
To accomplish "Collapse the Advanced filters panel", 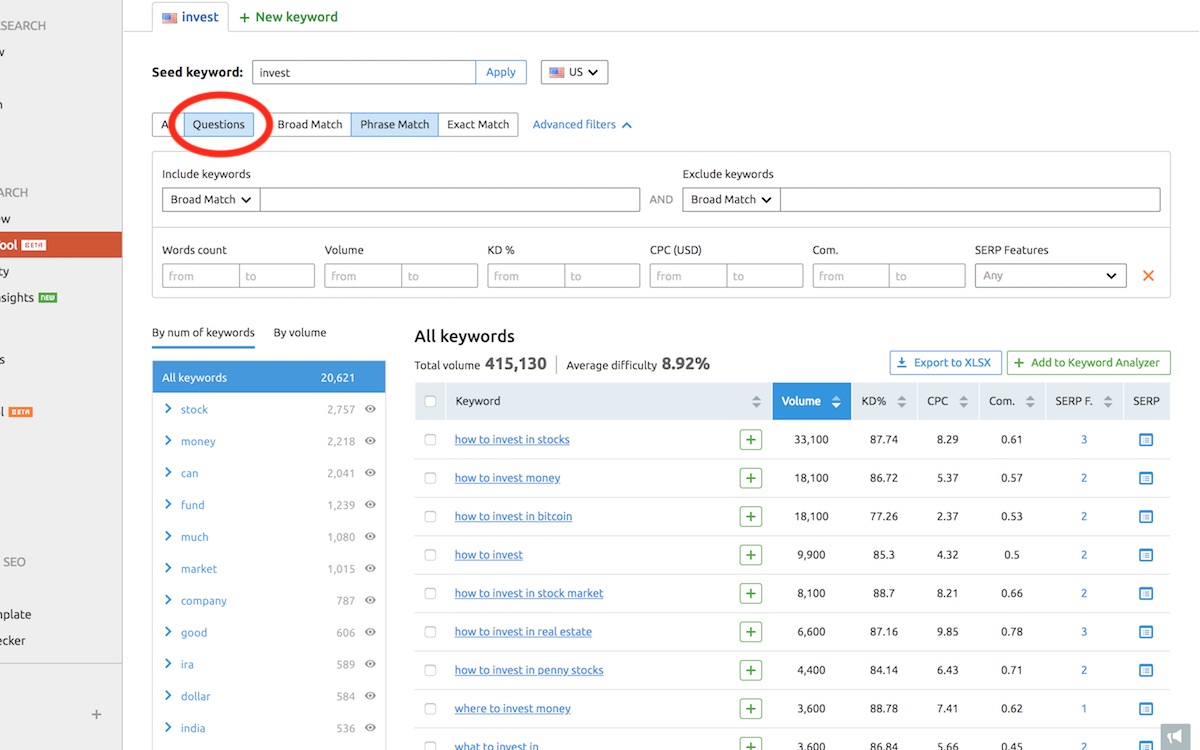I will tap(582, 125).
